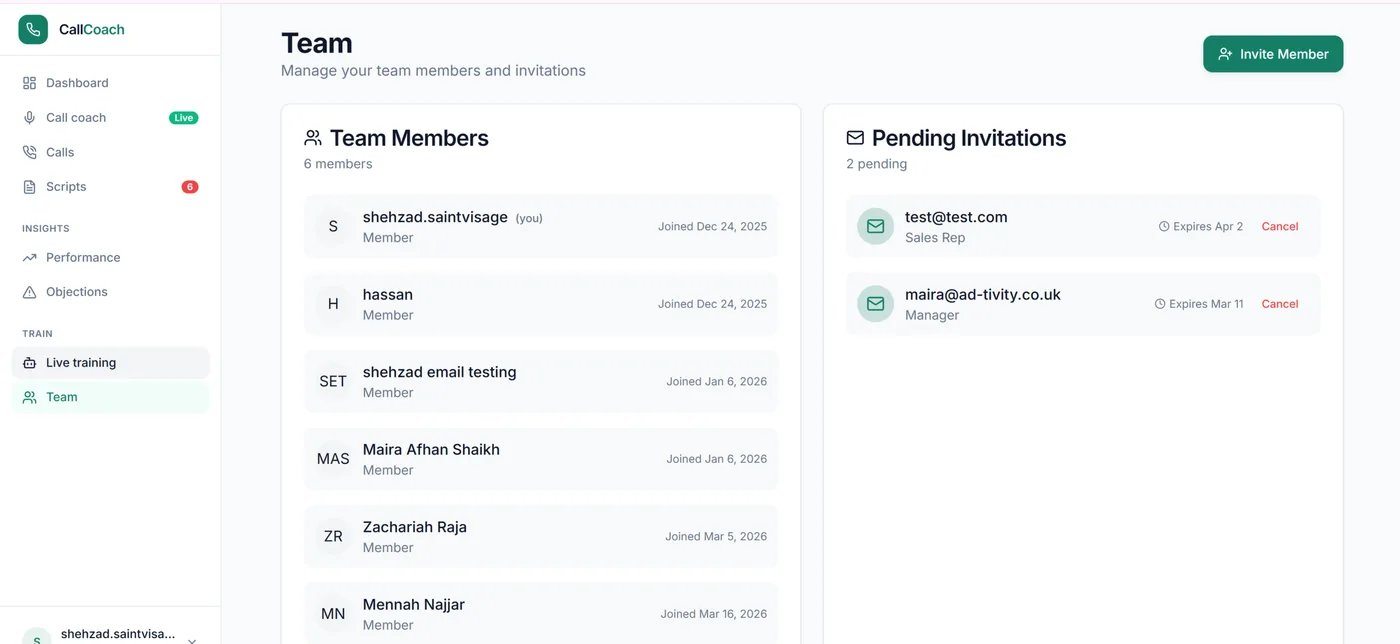The width and height of the screenshot is (1400, 644).
Task: Open Live training page
Action: tap(110, 363)
